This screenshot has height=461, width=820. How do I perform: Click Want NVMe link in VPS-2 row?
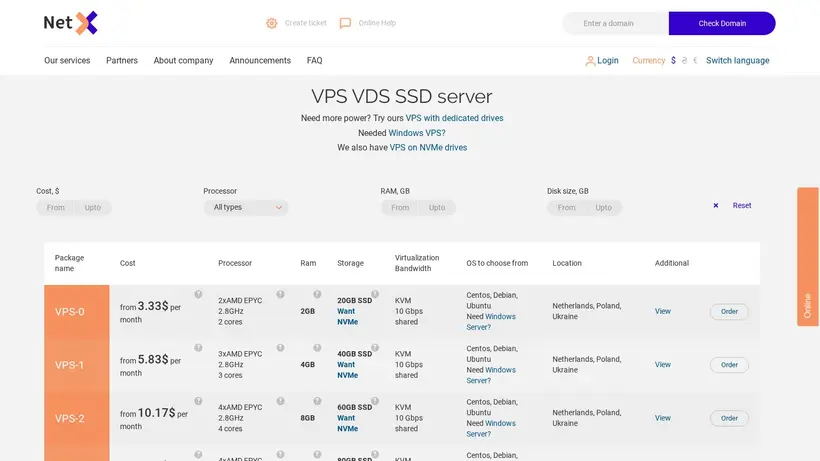(x=347, y=423)
